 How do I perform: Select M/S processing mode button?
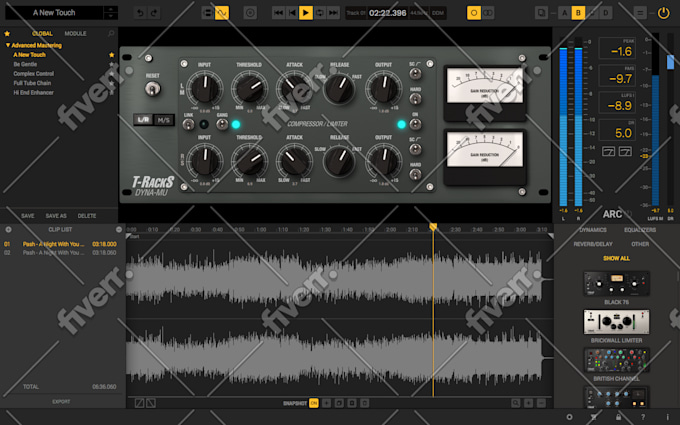163,120
